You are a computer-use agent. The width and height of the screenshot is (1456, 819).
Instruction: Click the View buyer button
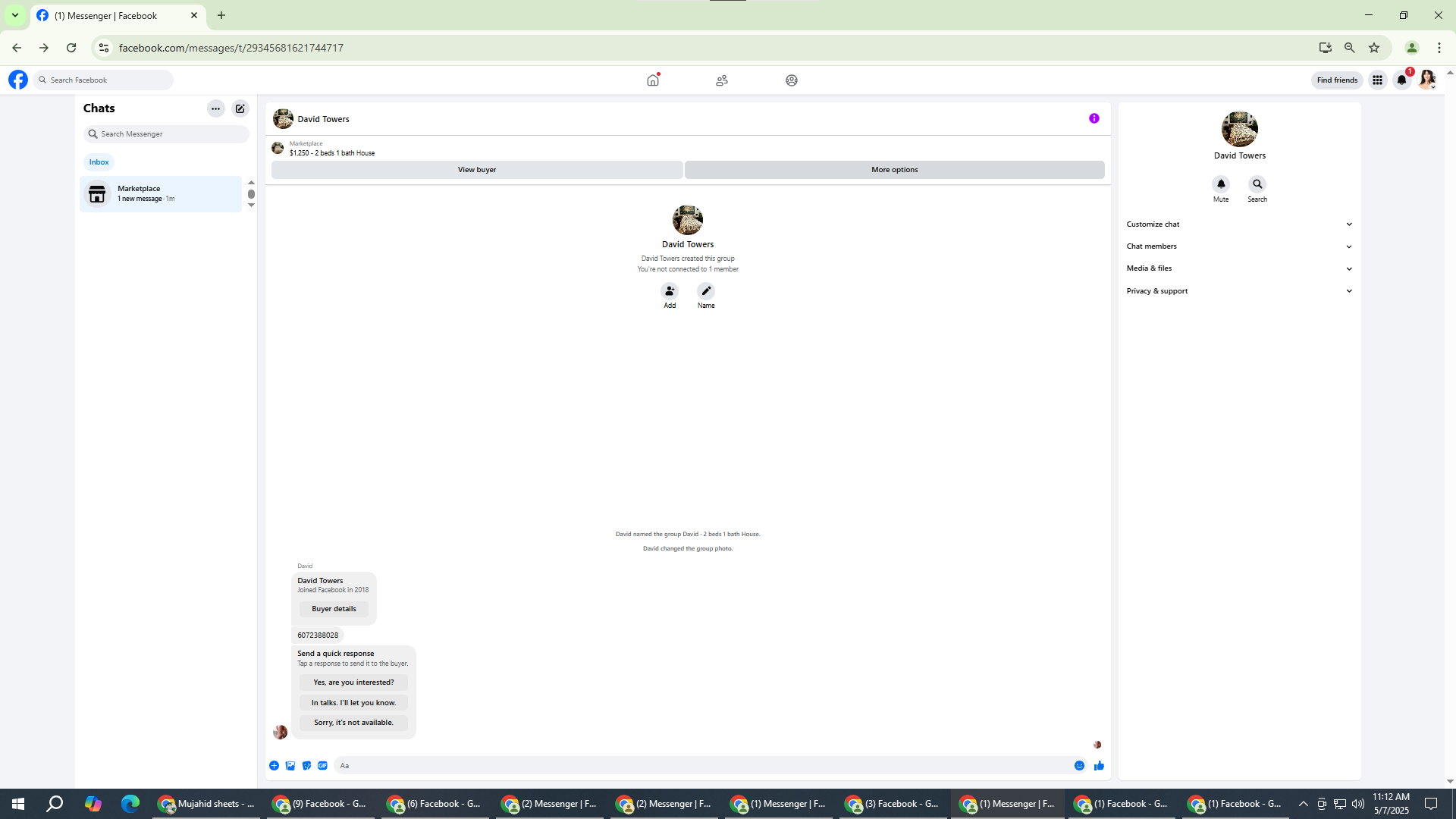click(476, 170)
